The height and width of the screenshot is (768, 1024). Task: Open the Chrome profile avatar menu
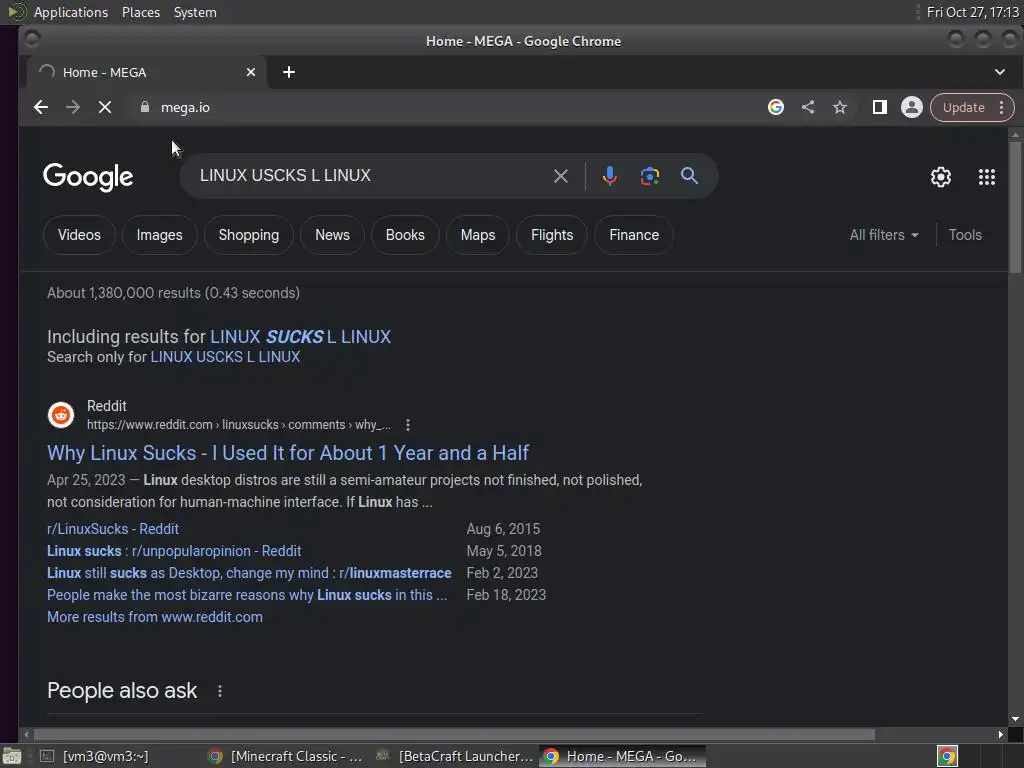(x=912, y=107)
